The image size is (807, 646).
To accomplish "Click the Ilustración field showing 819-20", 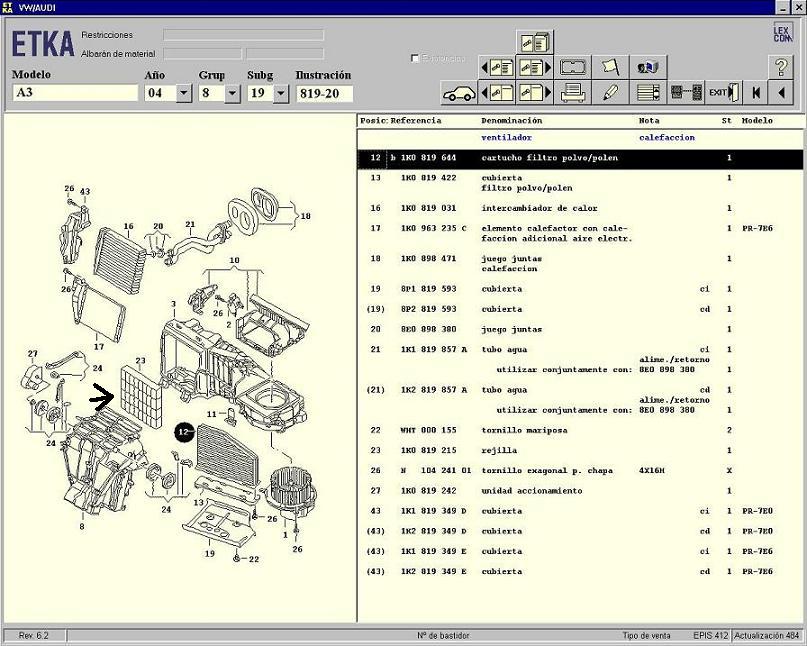I will (x=325, y=93).
